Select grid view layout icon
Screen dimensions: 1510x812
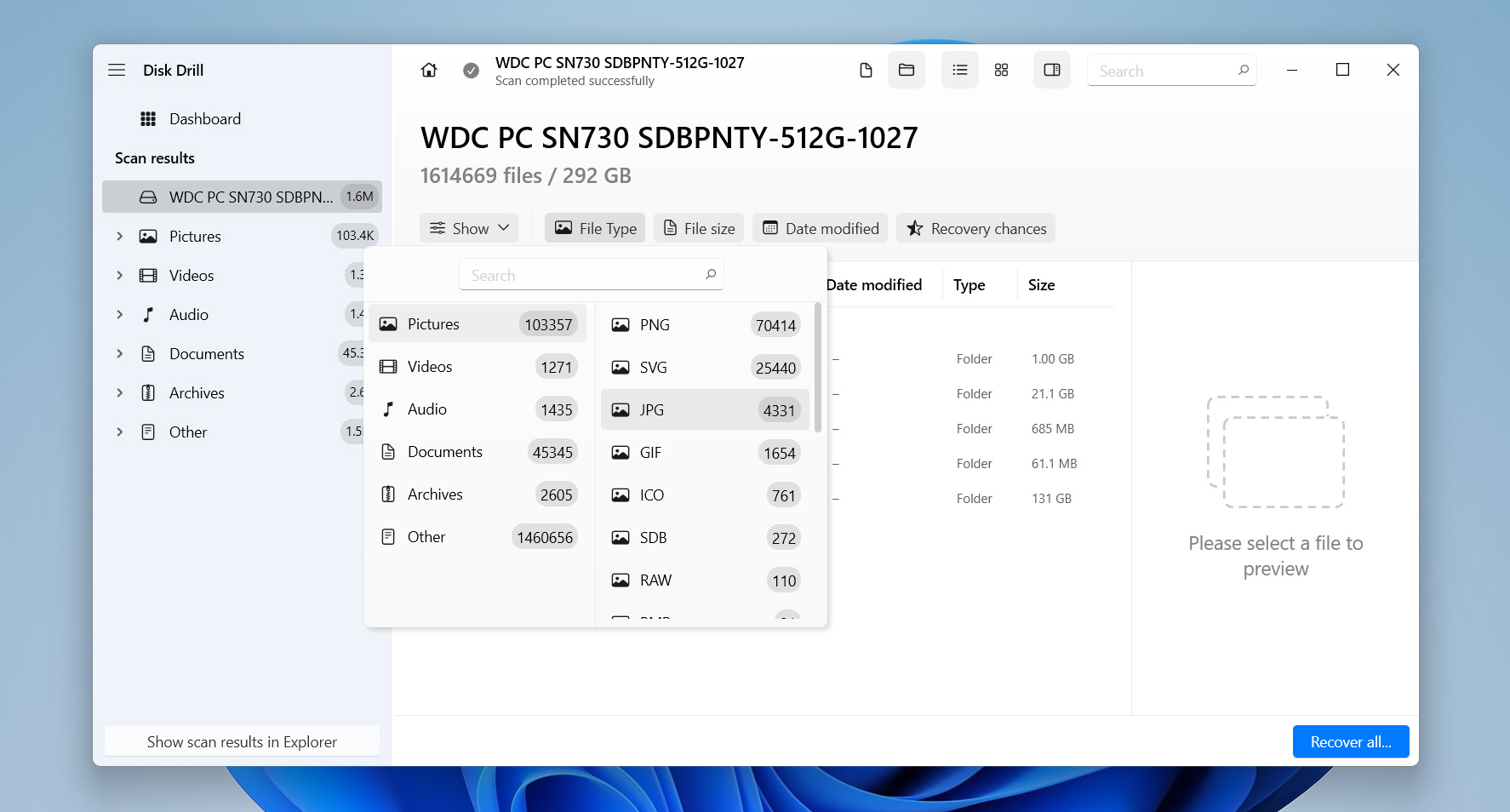click(1001, 70)
